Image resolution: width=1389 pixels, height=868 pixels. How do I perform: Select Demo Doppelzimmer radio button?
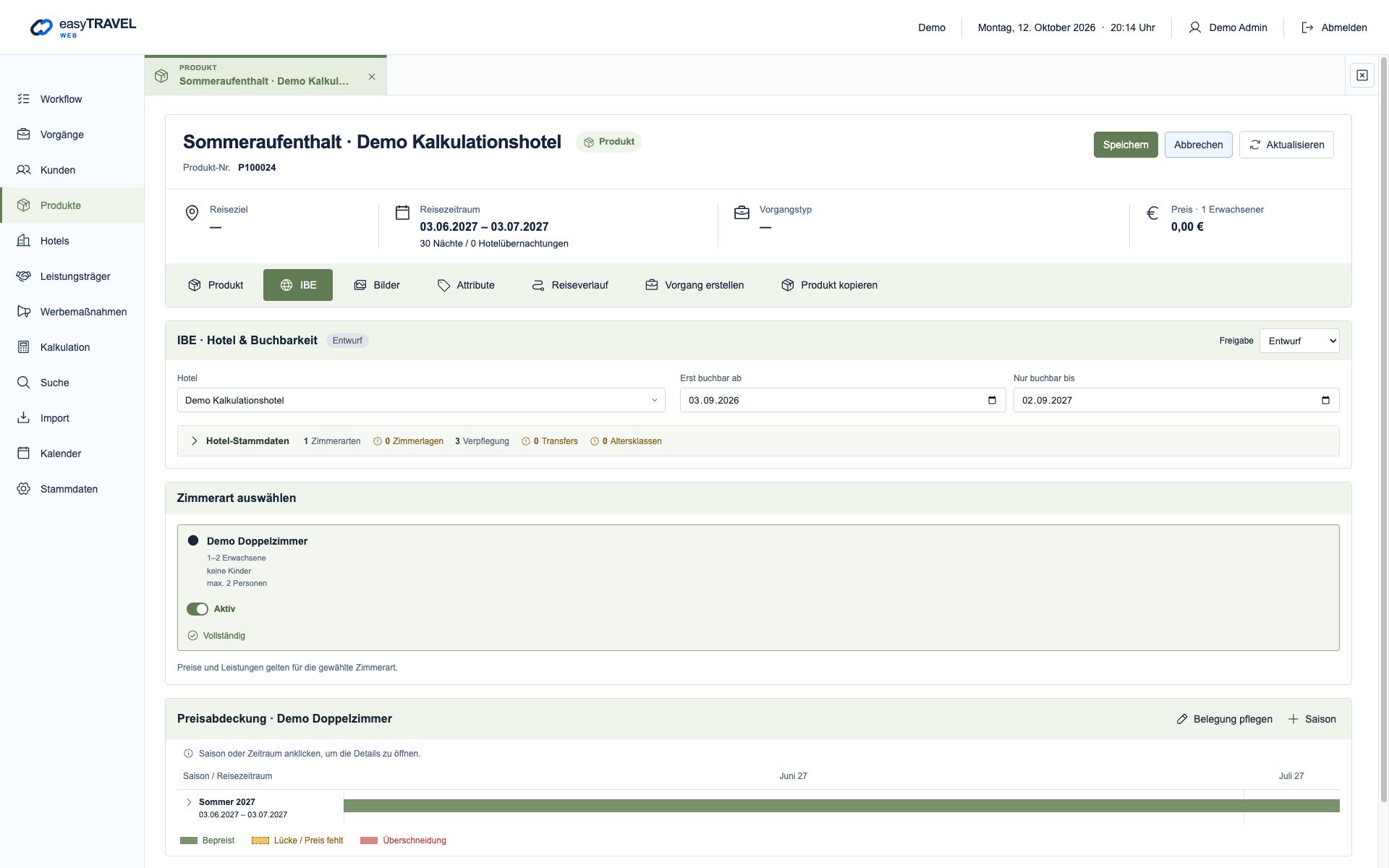193,540
